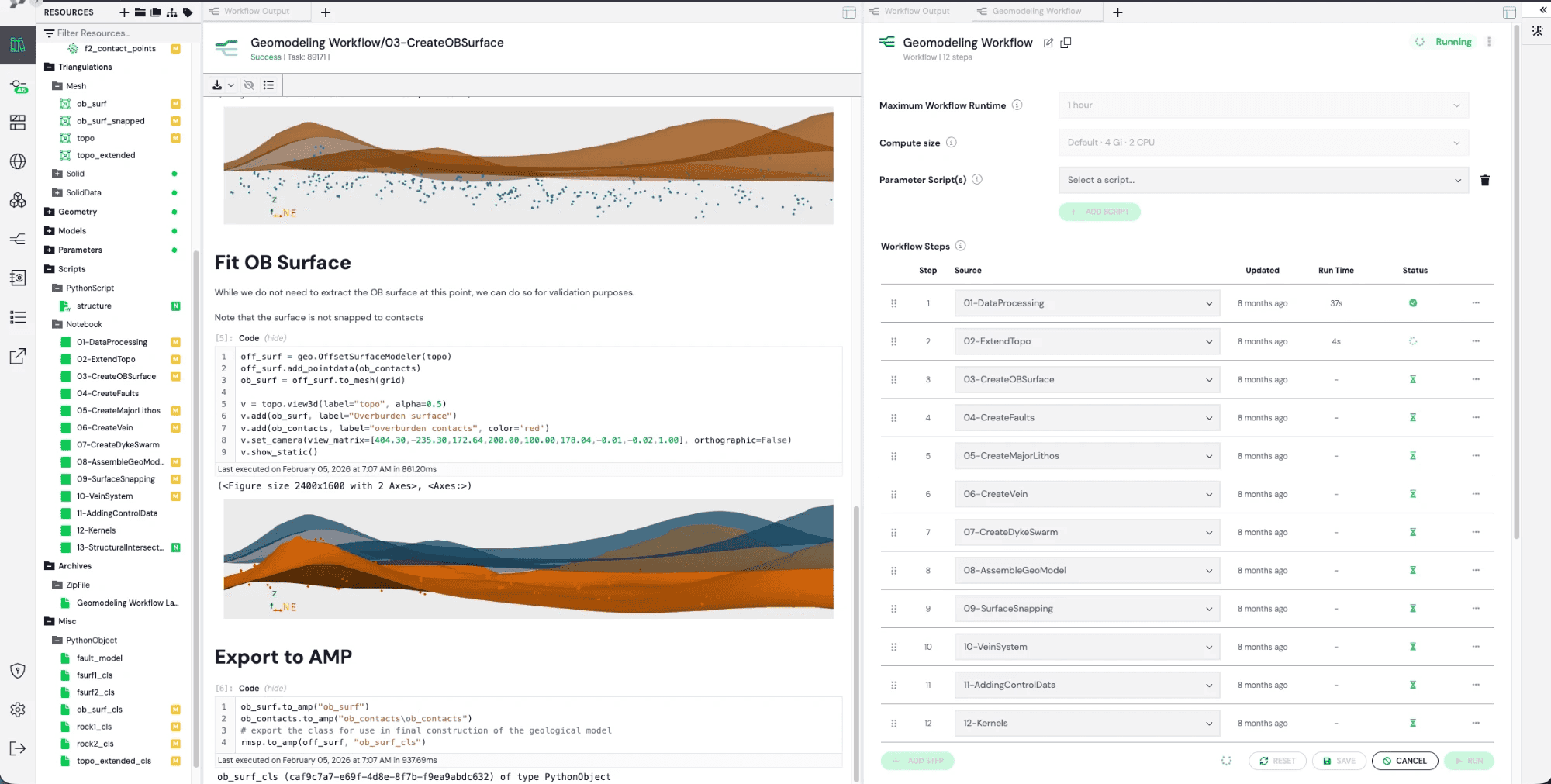
Task: Open the 12-Kernels step source dropdown
Action: click(x=1087, y=724)
